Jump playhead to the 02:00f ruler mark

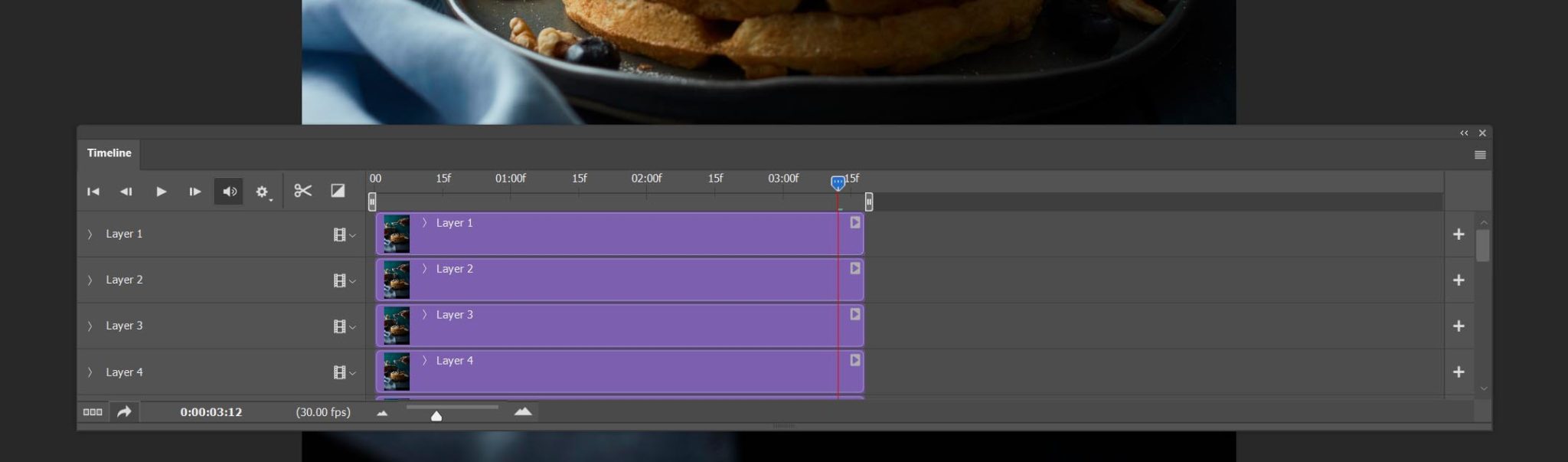(646, 179)
